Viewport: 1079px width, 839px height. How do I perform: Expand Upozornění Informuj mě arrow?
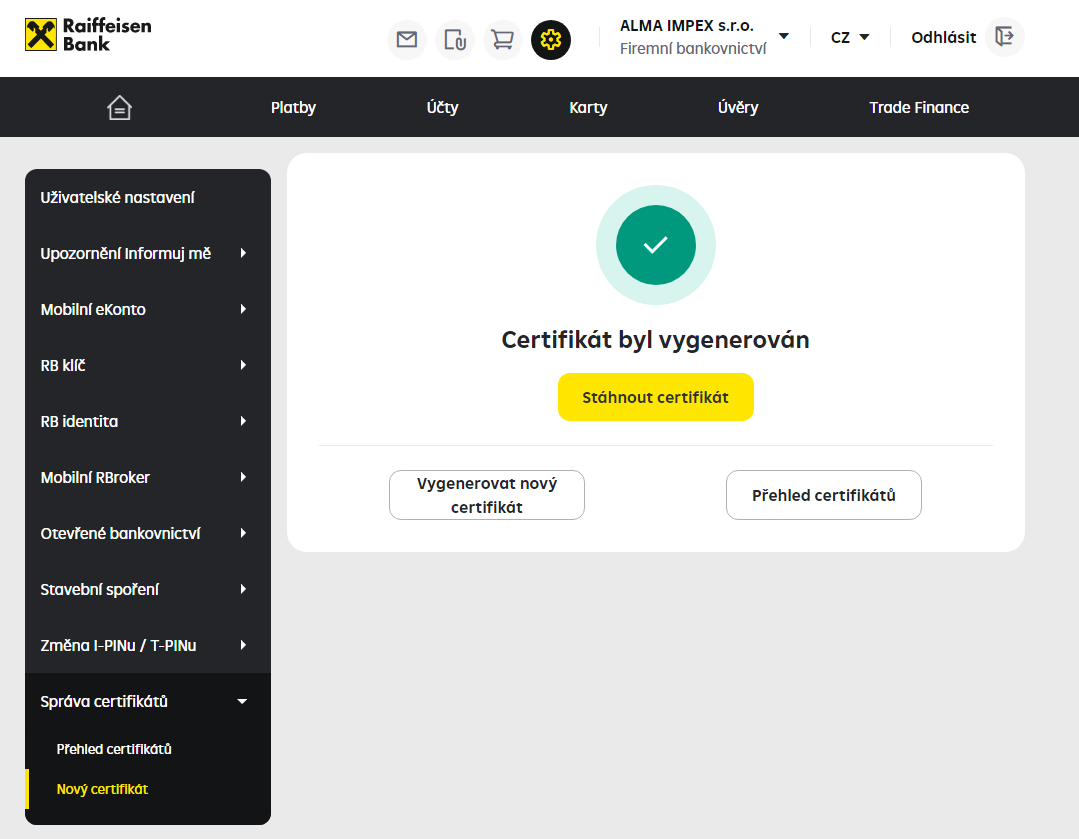tap(243, 253)
